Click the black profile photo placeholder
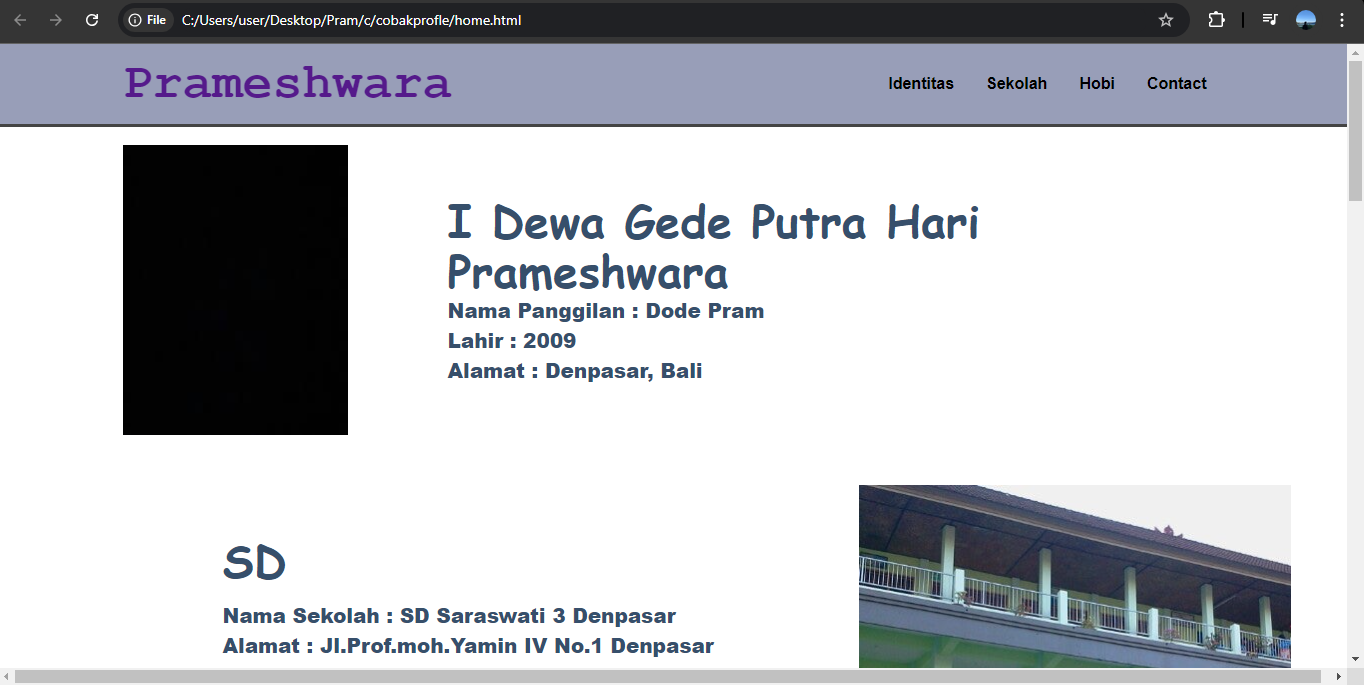Viewport: 1364px width, 685px height. 235,289
